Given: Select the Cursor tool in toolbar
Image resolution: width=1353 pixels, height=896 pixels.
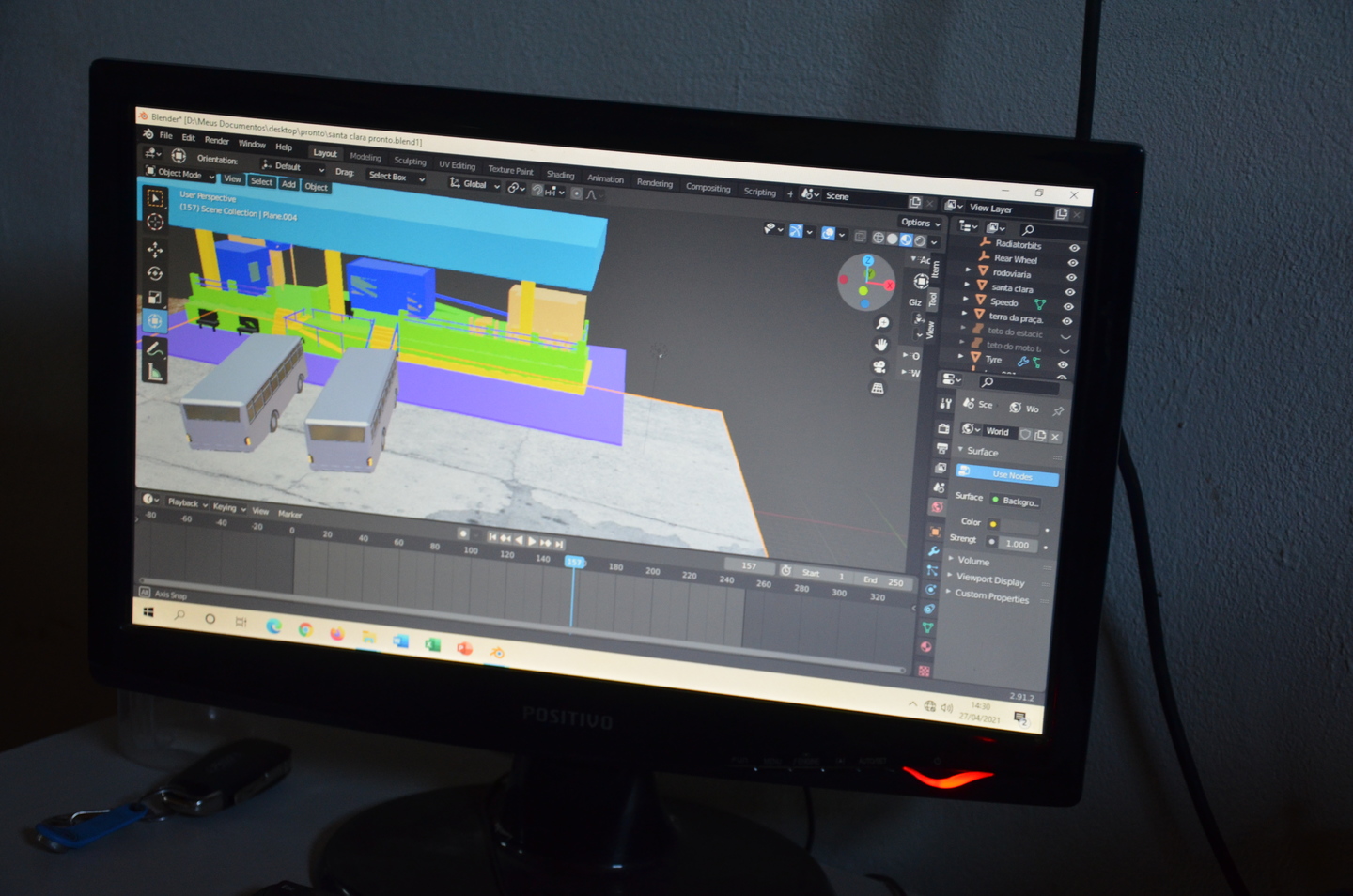Looking at the screenshot, I should click(x=156, y=223).
